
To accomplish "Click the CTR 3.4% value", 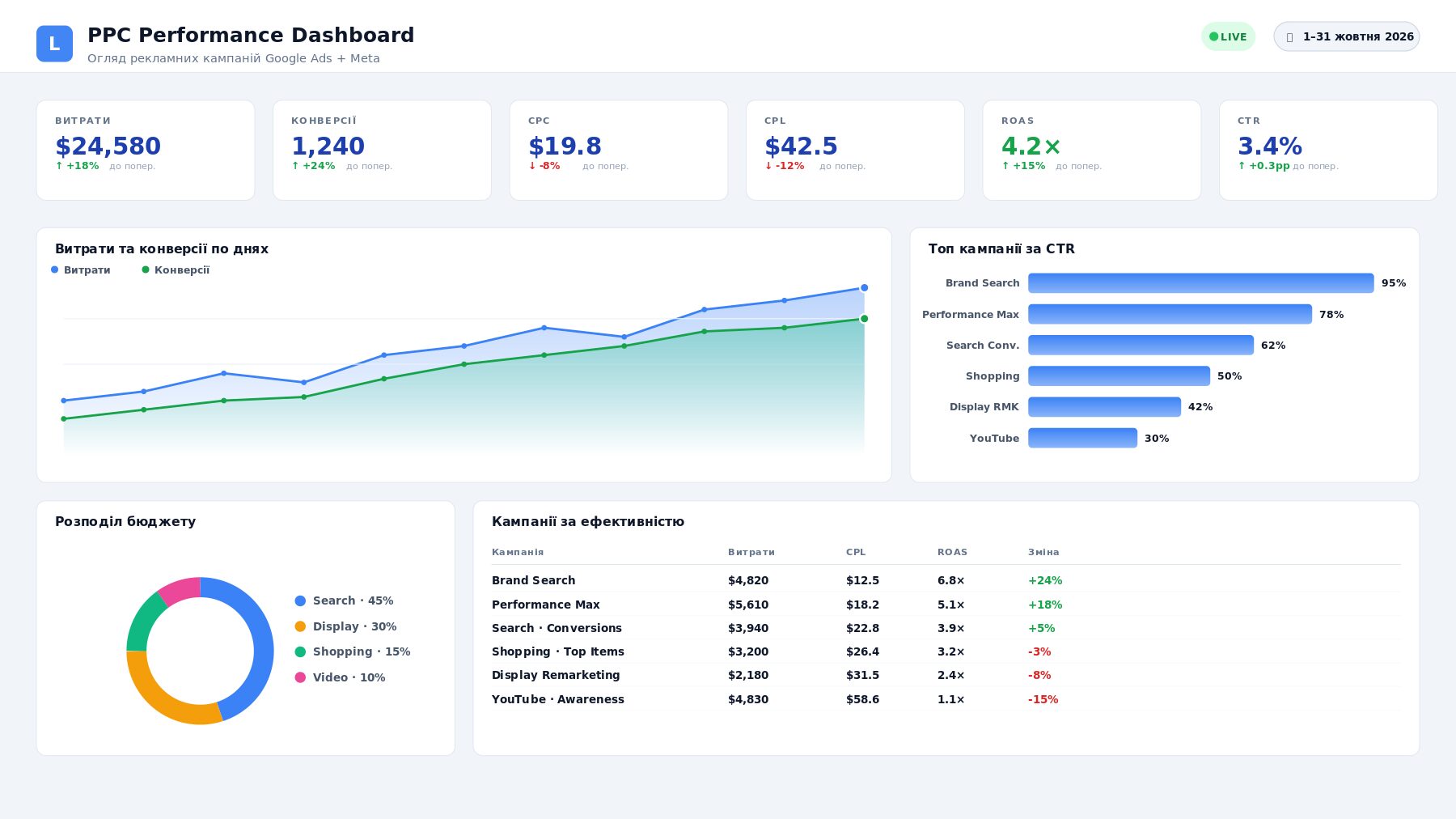I will 1270,146.
